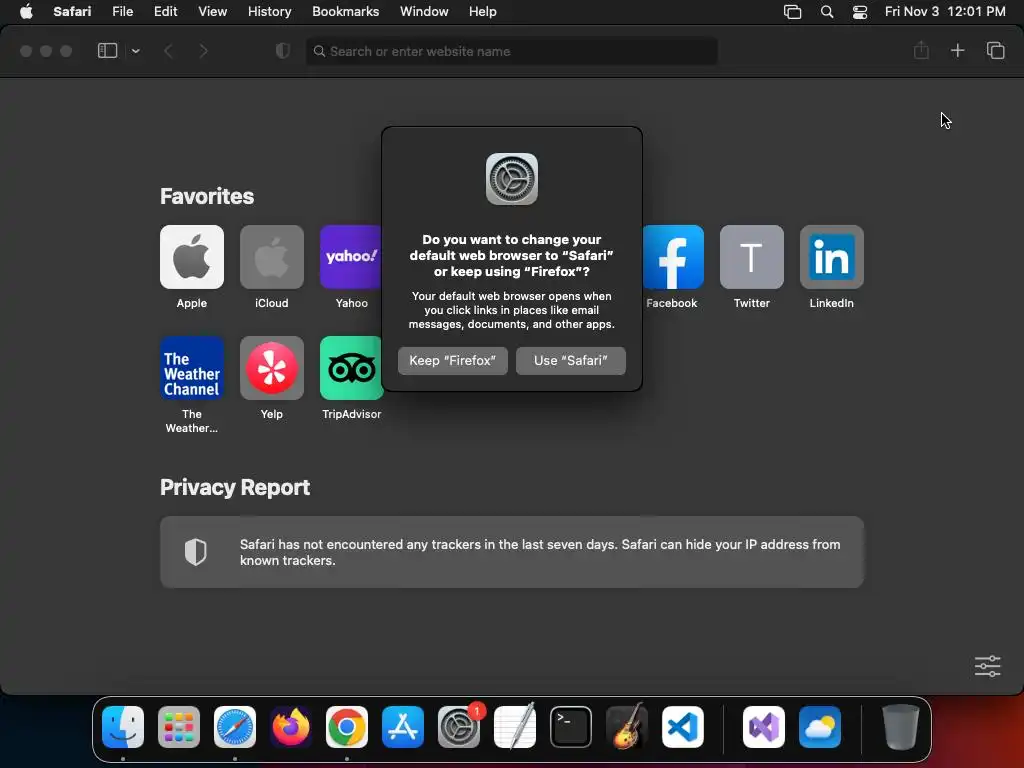Click Safari in the Dock
Image resolution: width=1024 pixels, height=768 pixels.
tap(235, 727)
